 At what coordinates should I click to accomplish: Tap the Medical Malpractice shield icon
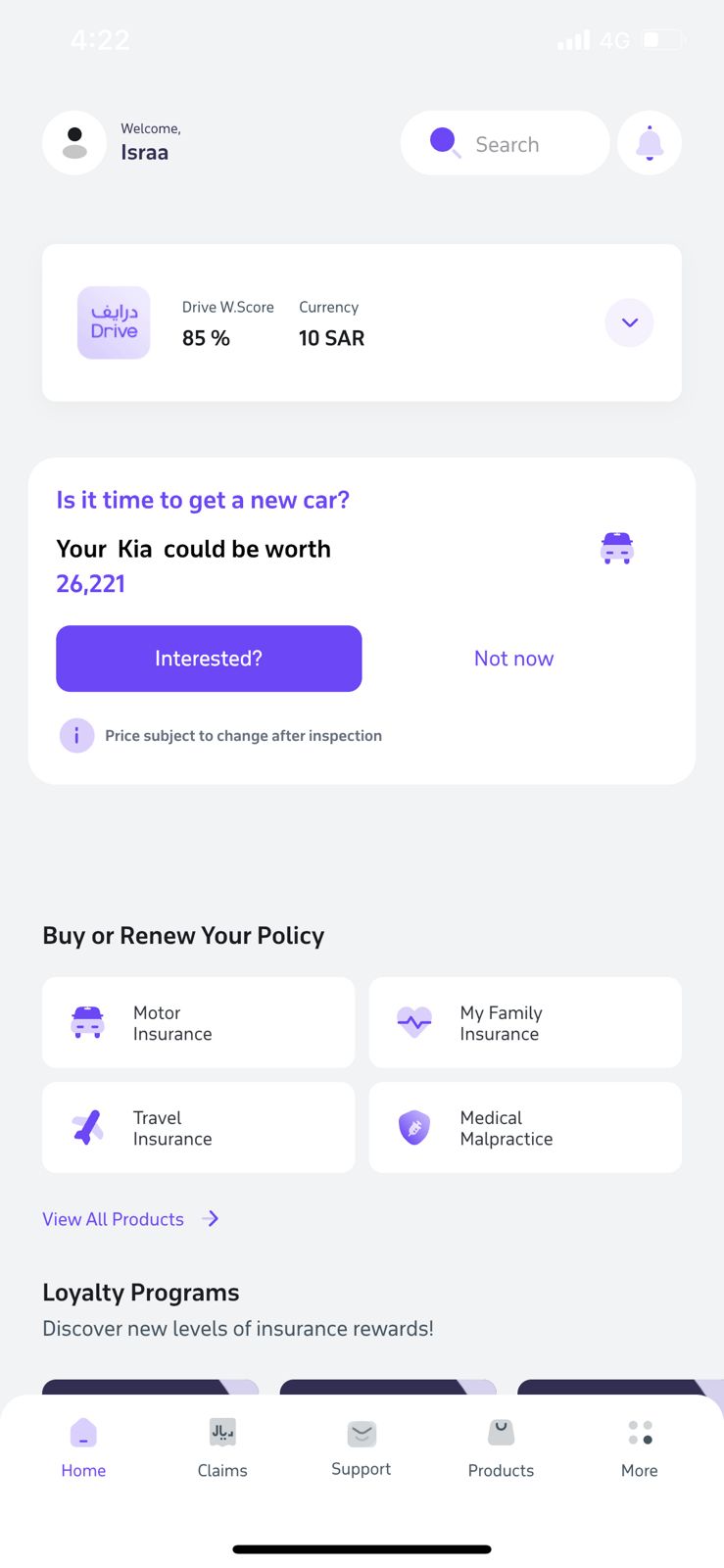[414, 1127]
